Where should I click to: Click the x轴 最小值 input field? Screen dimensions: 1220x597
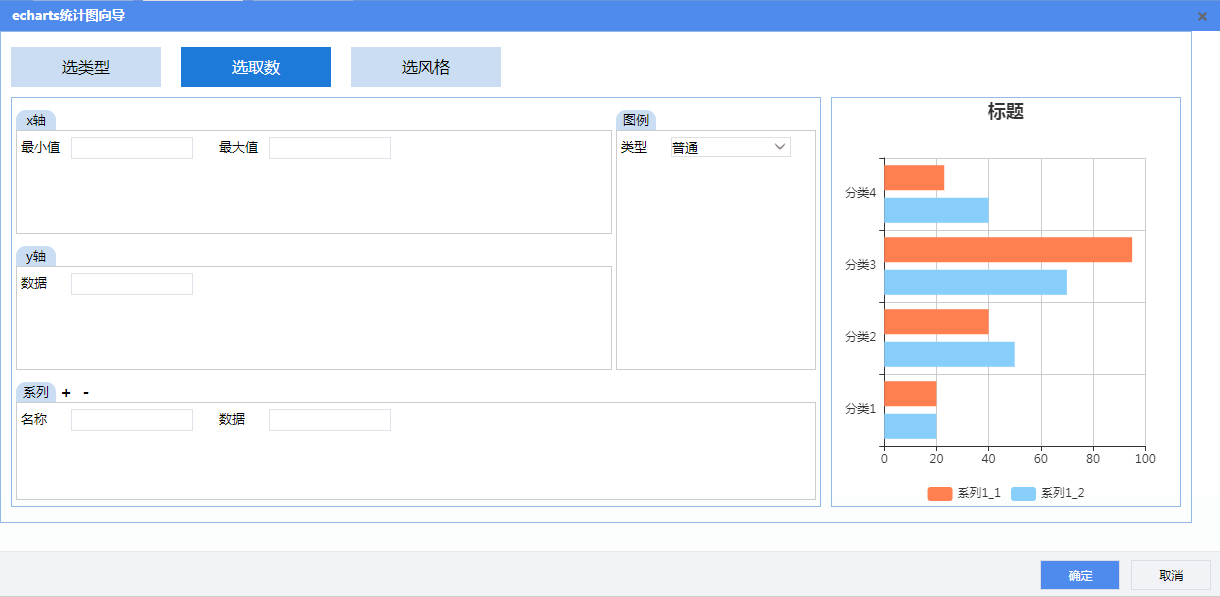[132, 148]
